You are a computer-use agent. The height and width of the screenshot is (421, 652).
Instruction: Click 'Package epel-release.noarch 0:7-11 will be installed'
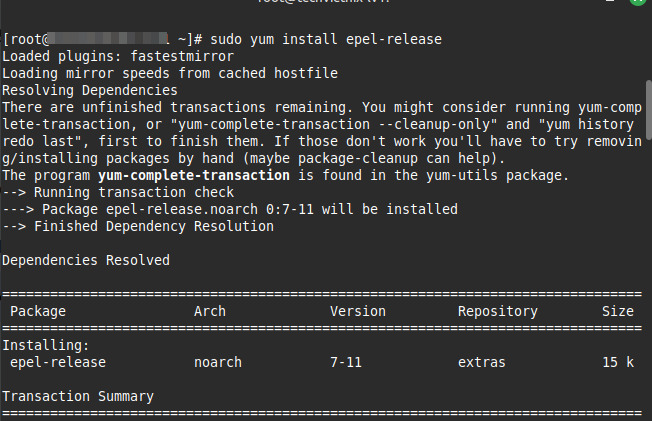[x=250, y=210]
